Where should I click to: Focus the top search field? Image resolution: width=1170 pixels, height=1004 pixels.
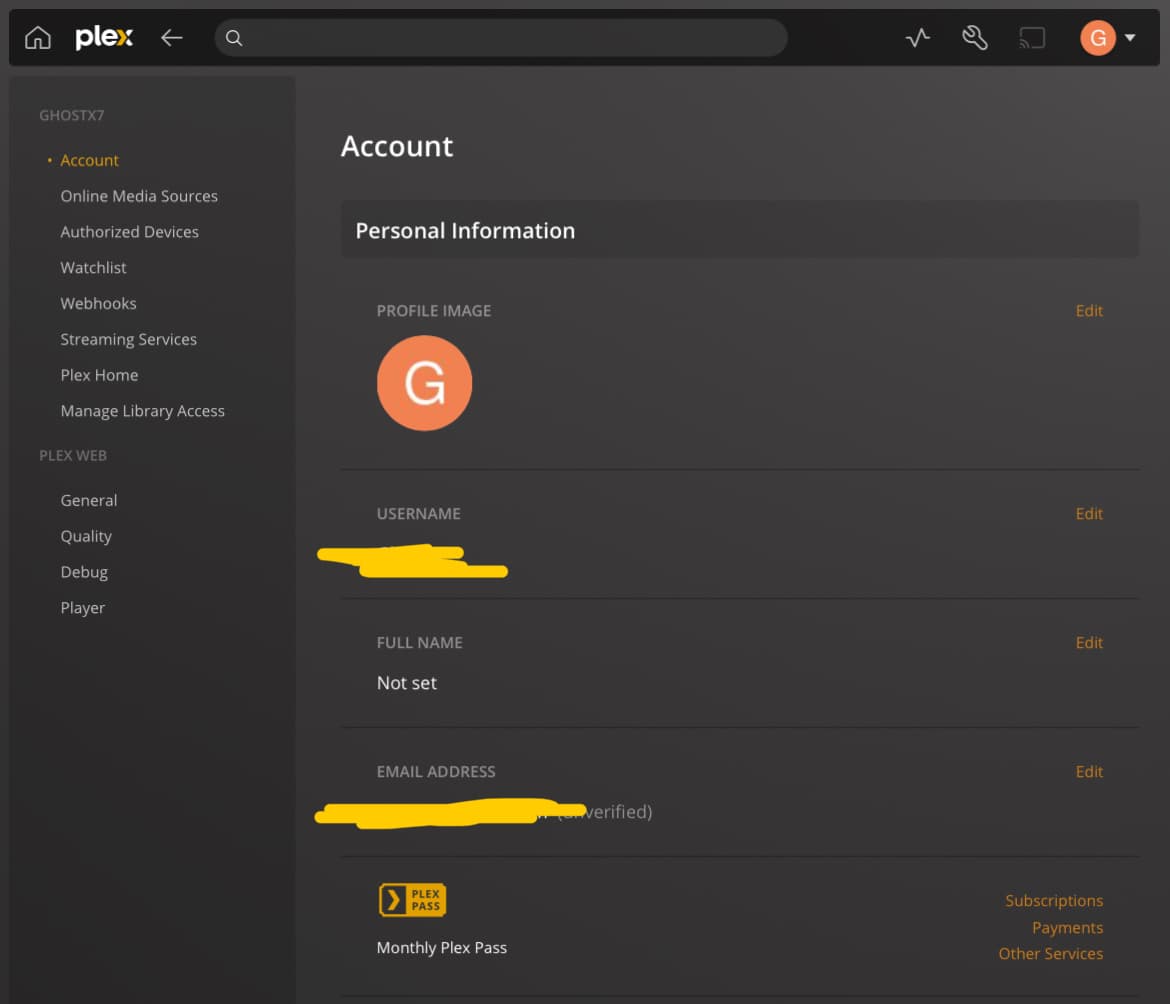(501, 38)
